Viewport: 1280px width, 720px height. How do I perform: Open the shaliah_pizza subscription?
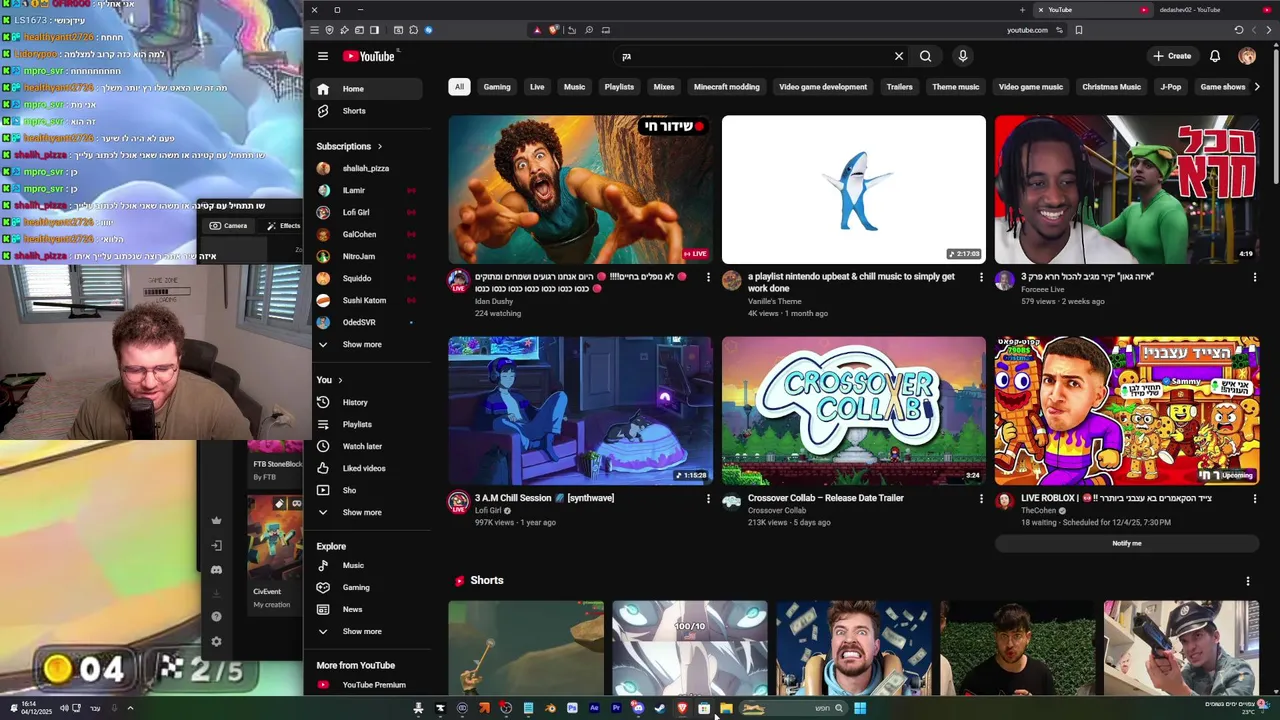(367, 168)
